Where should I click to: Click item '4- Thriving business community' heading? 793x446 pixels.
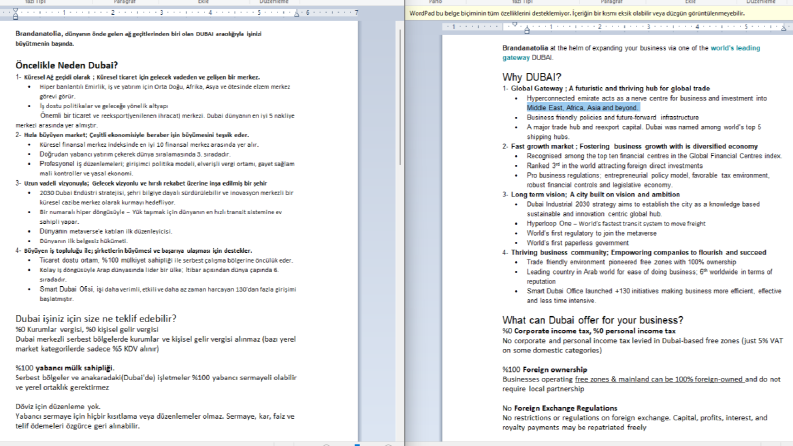point(634,252)
